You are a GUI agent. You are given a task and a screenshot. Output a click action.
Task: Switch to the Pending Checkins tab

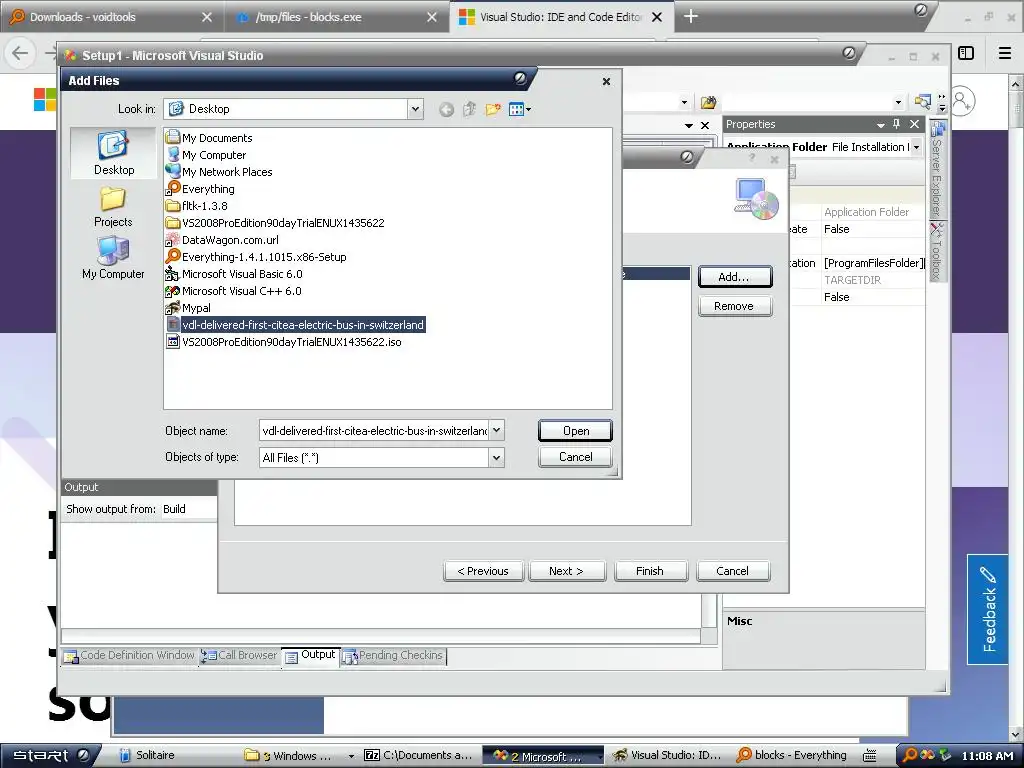point(392,656)
